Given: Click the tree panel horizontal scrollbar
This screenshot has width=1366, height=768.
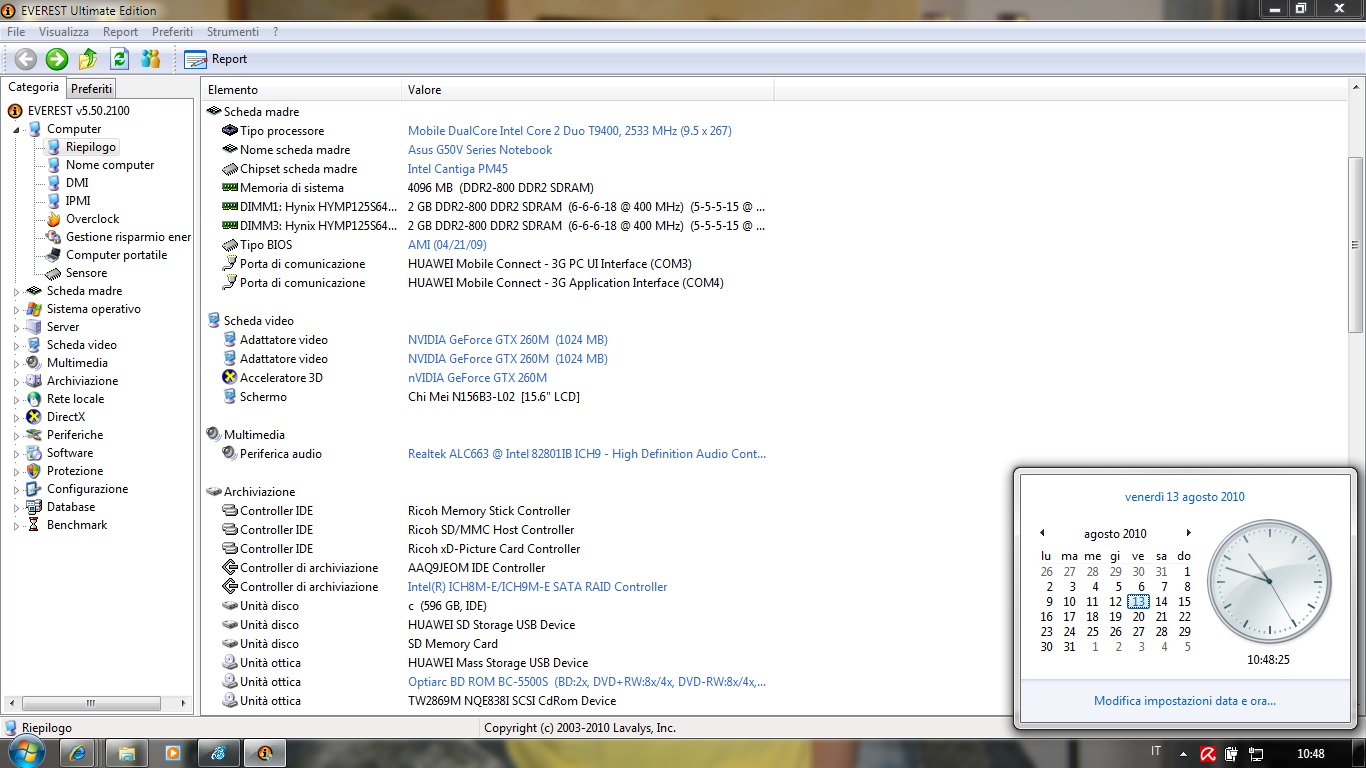Looking at the screenshot, I should point(90,703).
